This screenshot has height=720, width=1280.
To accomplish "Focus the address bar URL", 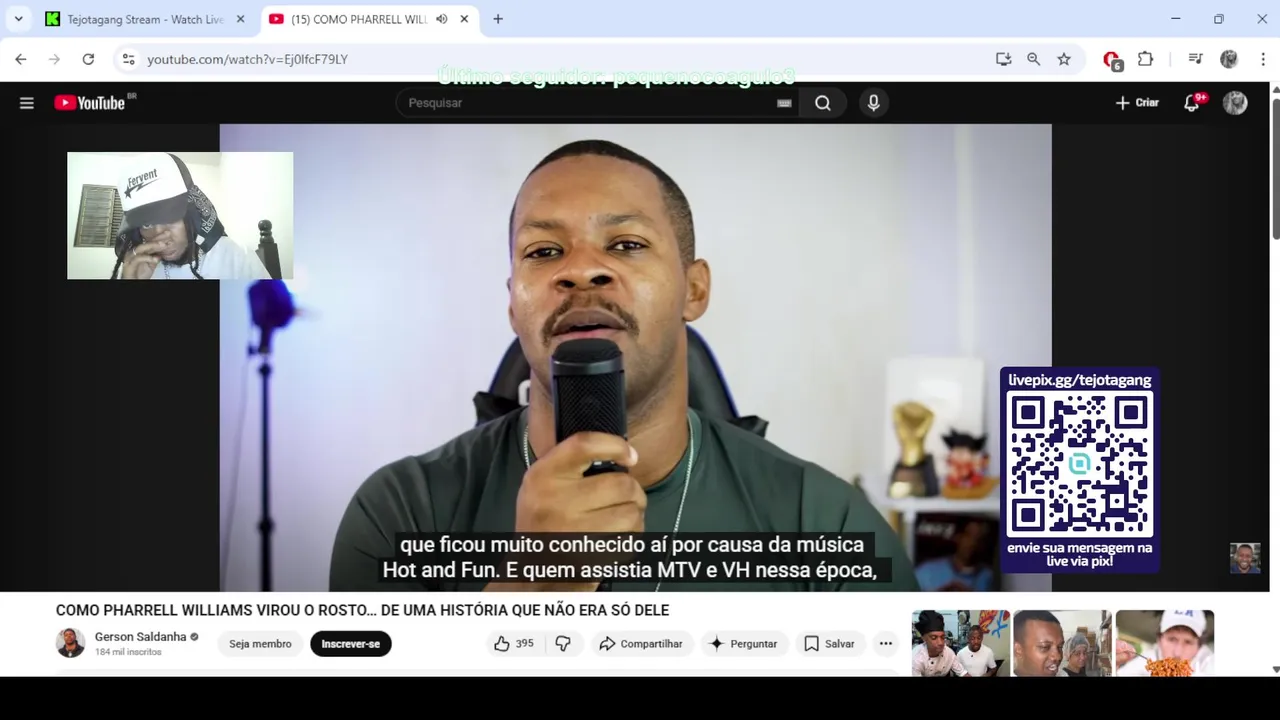I will [247, 59].
